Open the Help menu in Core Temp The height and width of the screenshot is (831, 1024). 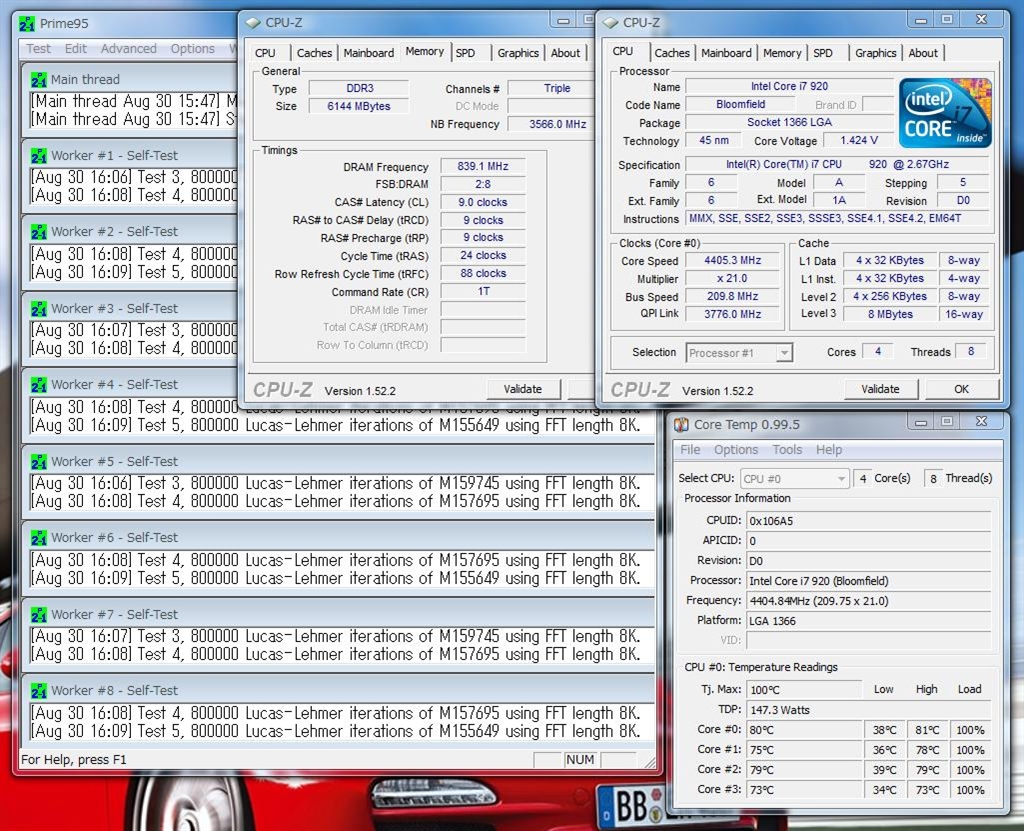point(829,450)
